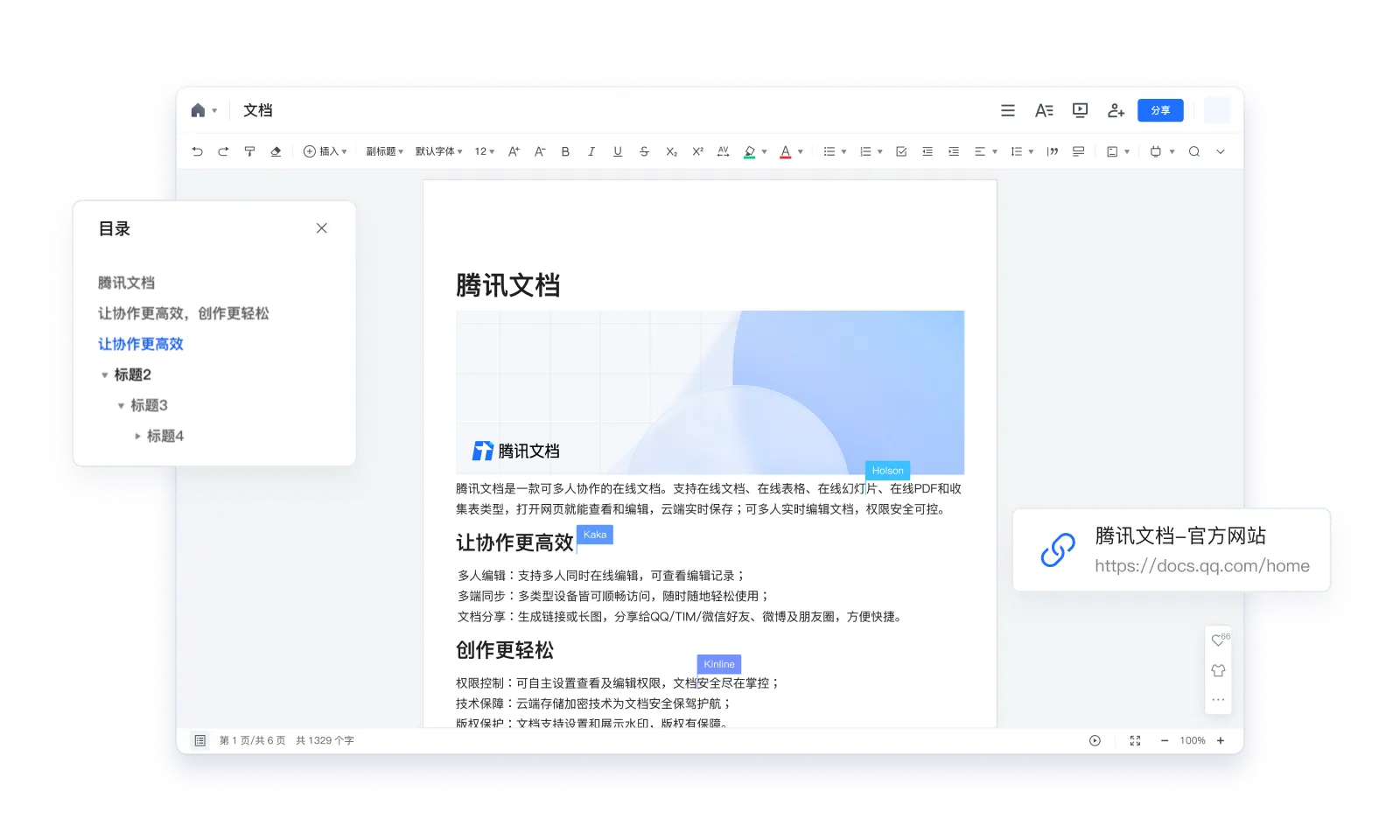Apply the green highlight color
The width and height of the screenshot is (1400, 840).
[x=750, y=151]
